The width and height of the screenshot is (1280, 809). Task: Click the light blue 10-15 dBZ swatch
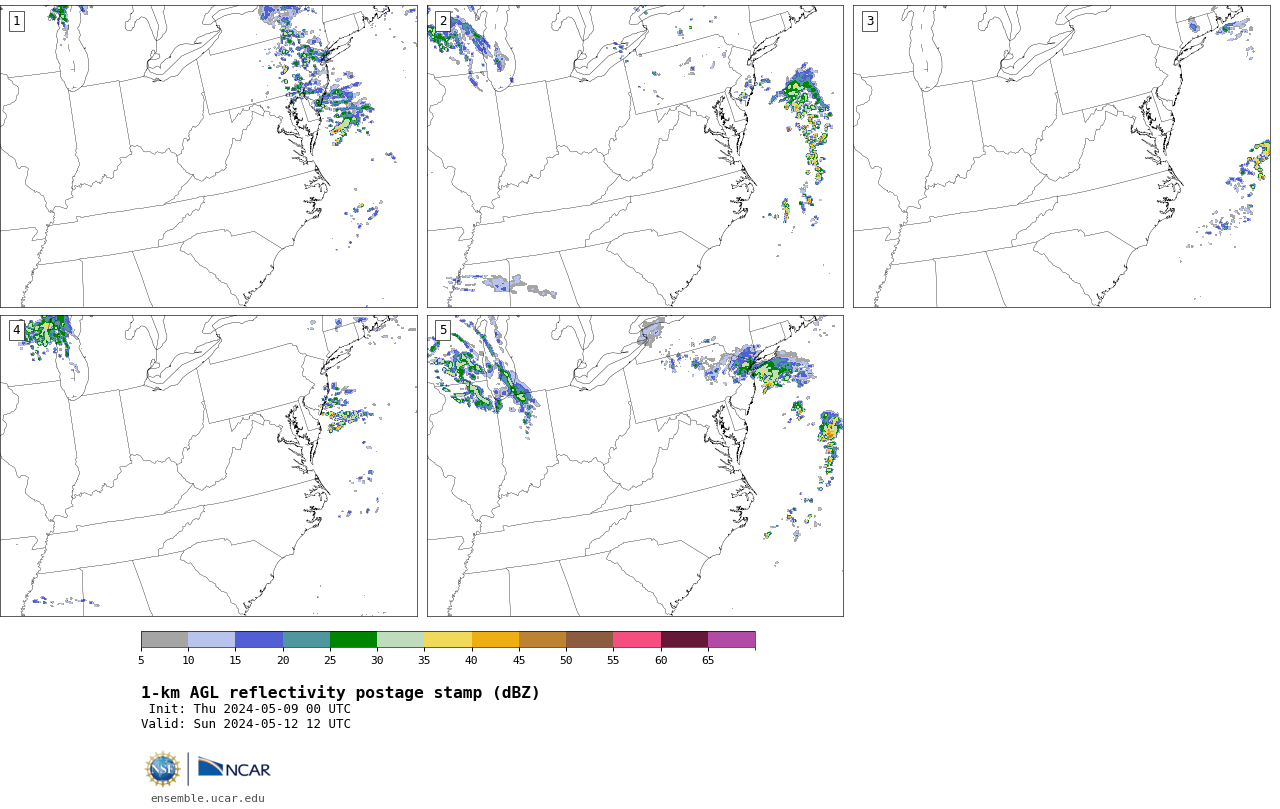click(x=211, y=640)
